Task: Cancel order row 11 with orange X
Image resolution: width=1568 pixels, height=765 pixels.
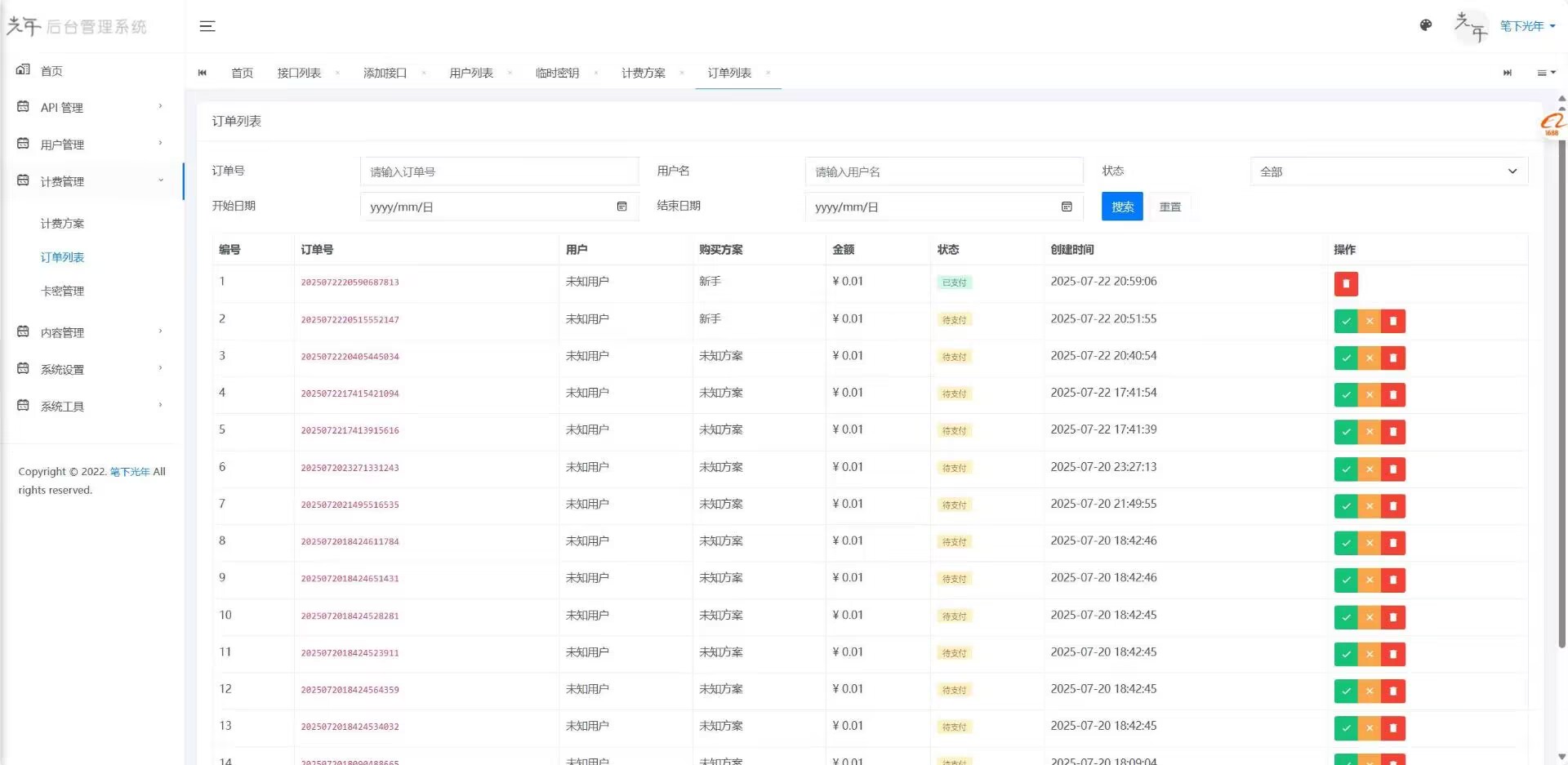Action: tap(1370, 654)
